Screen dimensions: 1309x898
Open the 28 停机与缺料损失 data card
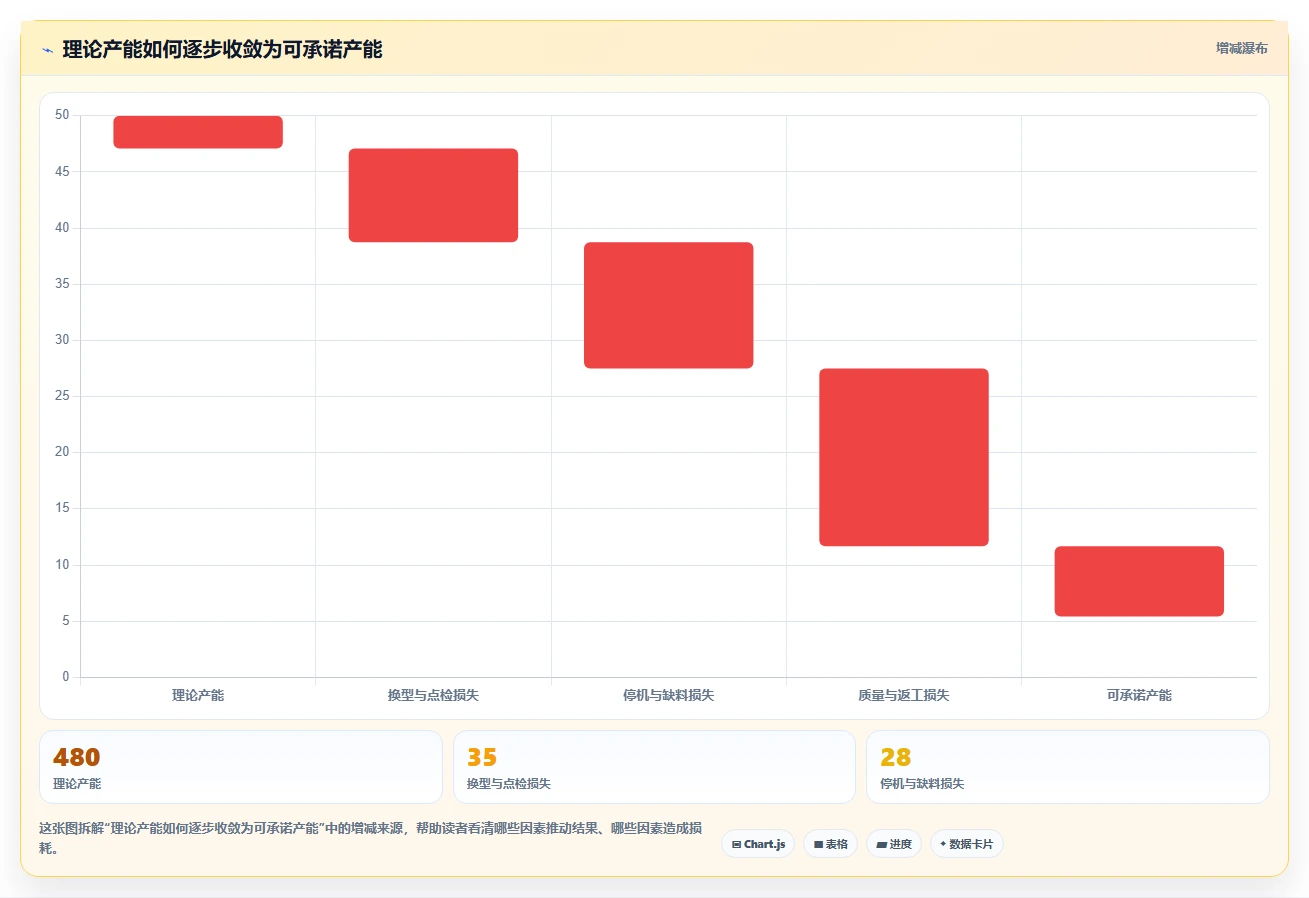point(1068,767)
